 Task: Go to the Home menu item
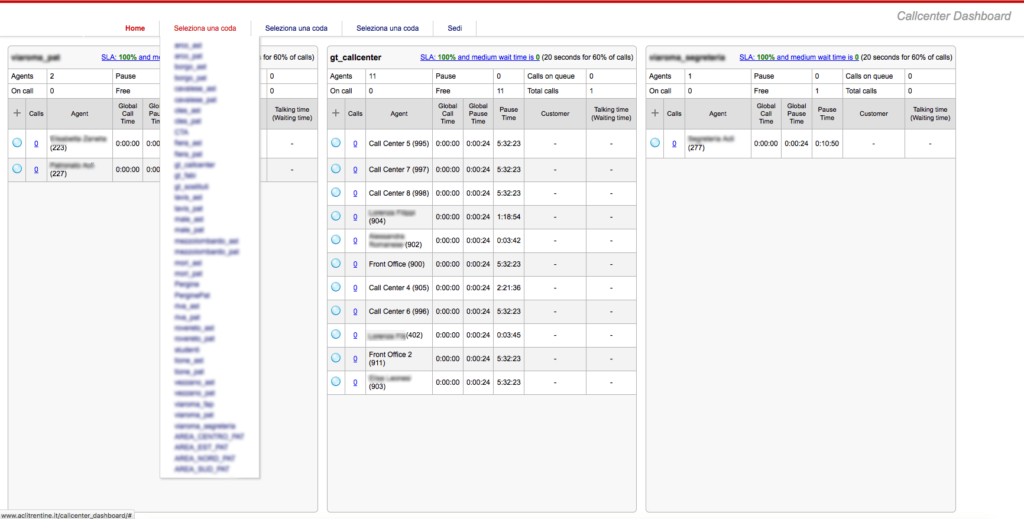135,28
